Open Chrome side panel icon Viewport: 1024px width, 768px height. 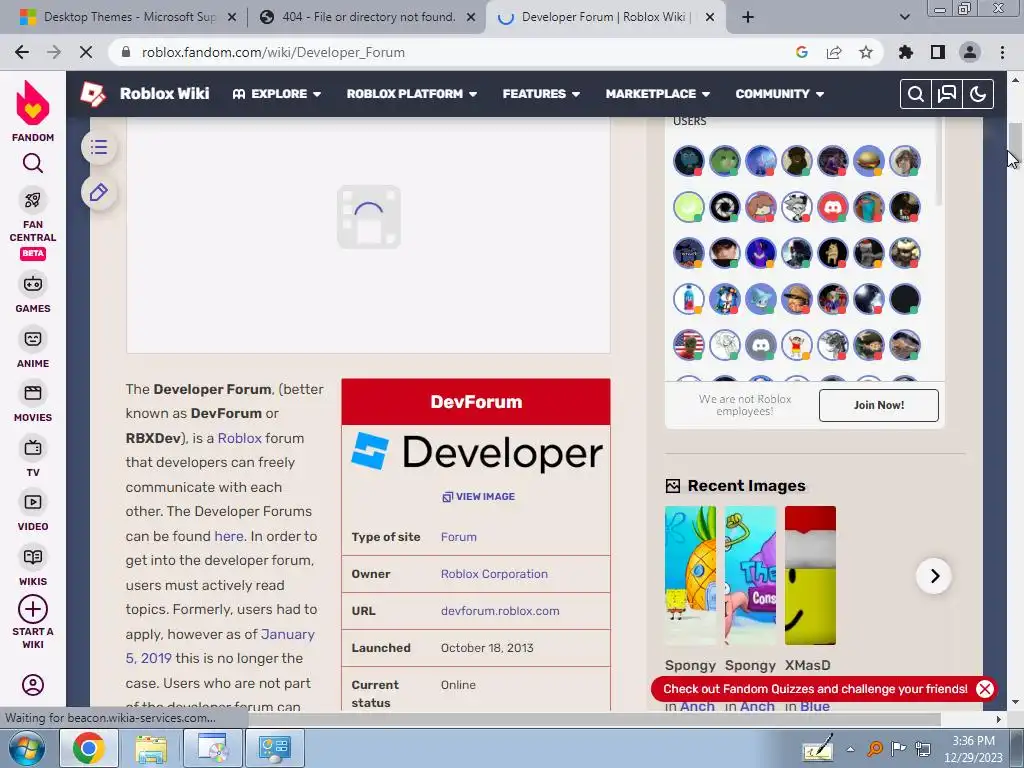click(x=938, y=52)
